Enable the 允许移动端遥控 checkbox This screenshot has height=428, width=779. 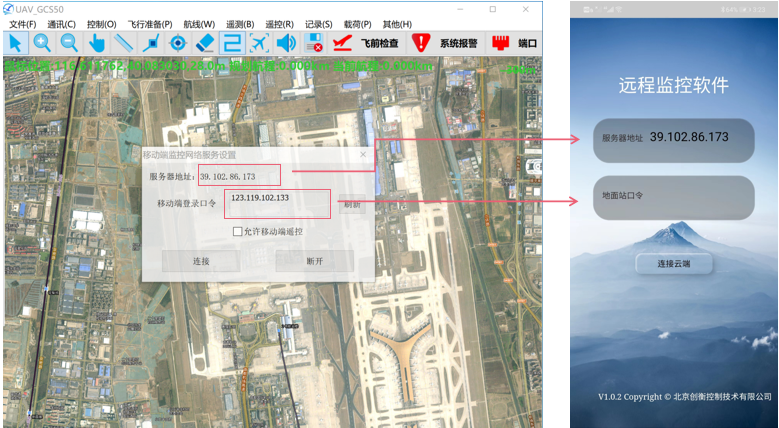click(237, 232)
